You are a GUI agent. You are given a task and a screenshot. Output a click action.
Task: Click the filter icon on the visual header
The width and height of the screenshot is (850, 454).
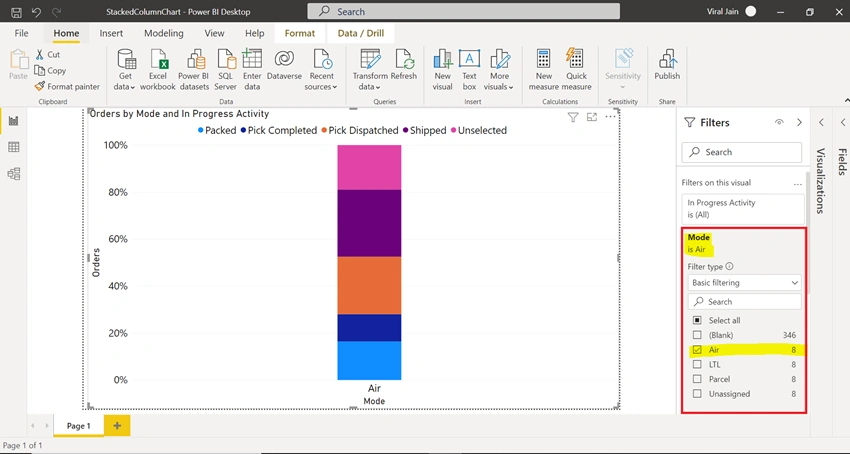pos(572,117)
